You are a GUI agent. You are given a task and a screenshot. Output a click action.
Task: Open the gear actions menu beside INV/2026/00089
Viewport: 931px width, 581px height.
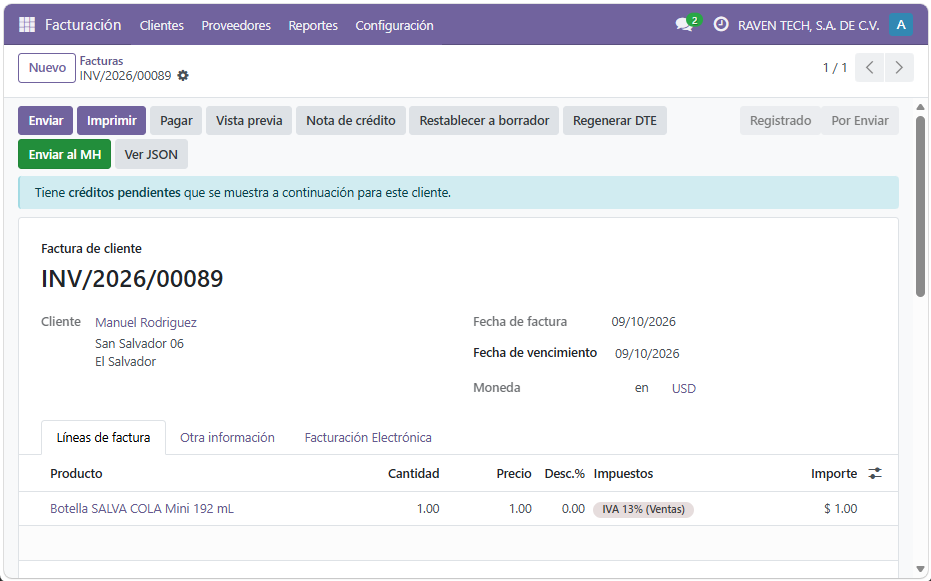[x=183, y=76]
